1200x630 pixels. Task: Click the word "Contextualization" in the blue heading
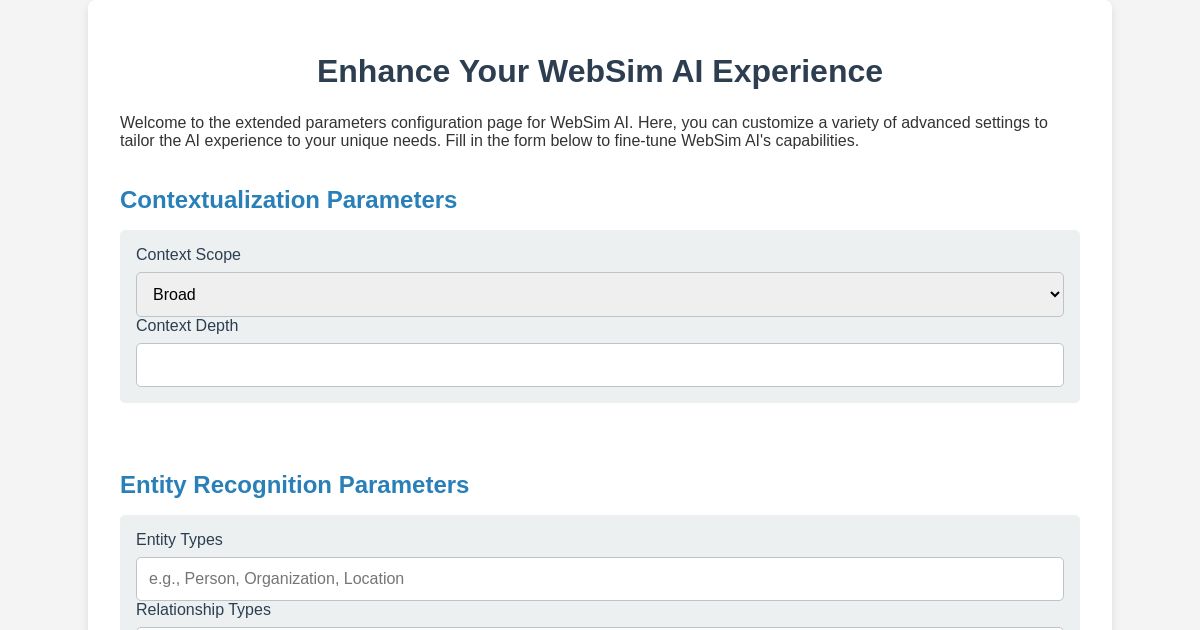click(220, 200)
